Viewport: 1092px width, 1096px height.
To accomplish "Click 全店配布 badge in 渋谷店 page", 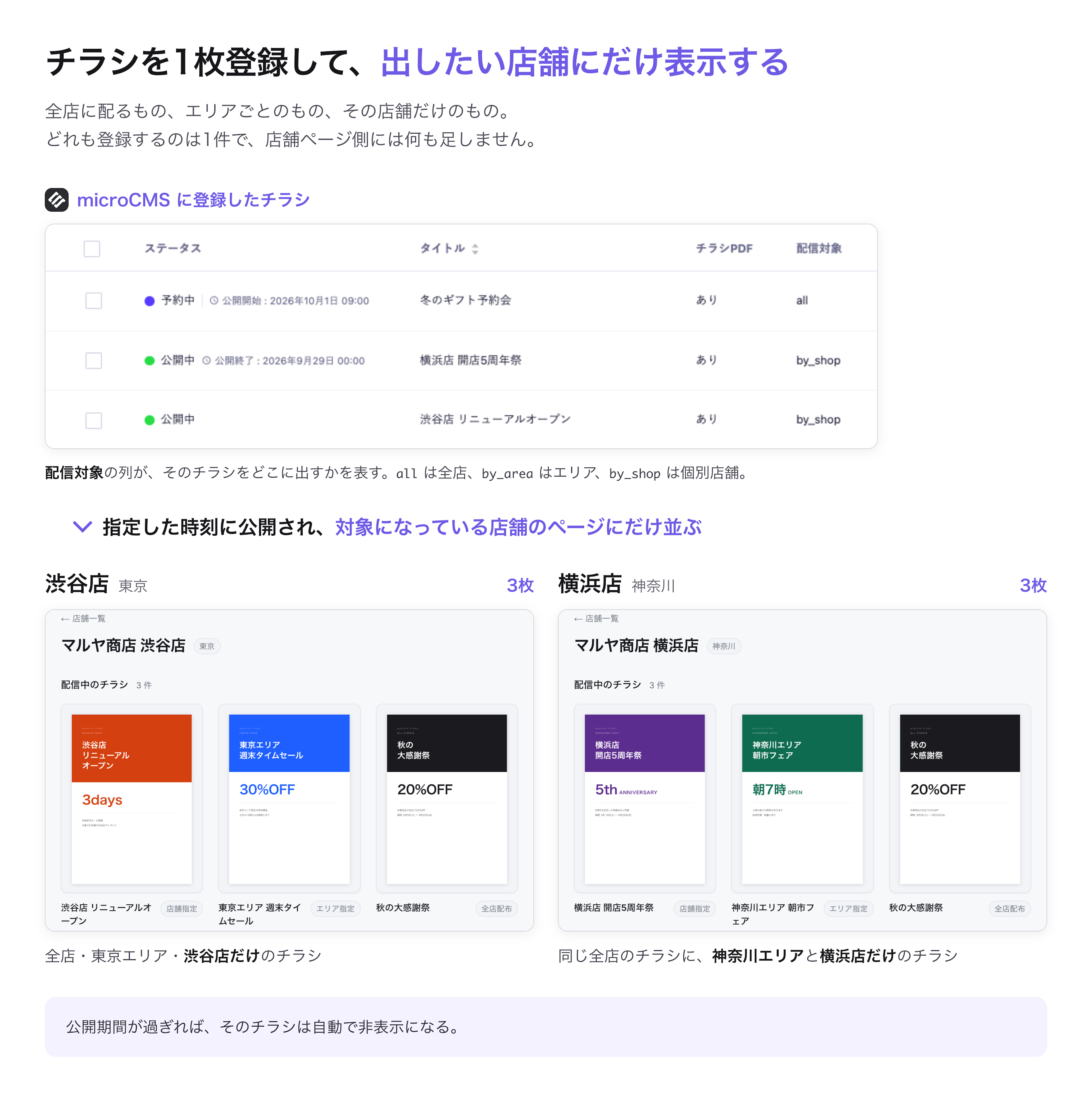I will click(497, 908).
